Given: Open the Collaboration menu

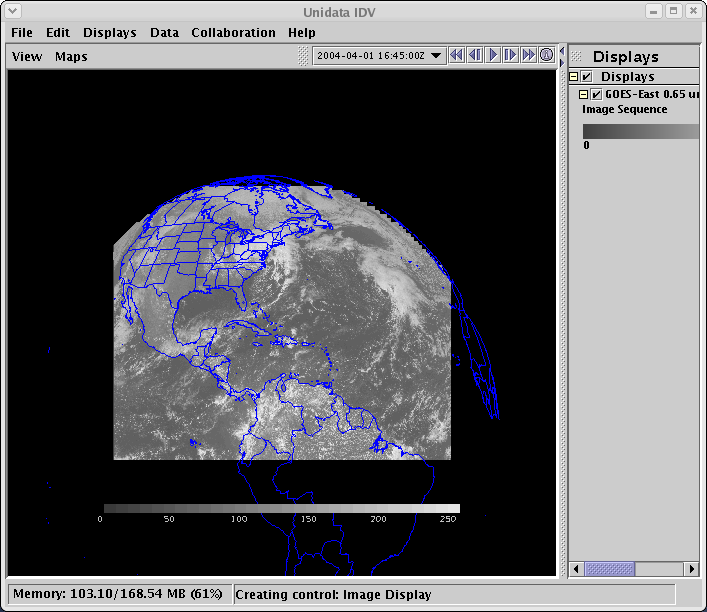Looking at the screenshot, I should point(233,32).
